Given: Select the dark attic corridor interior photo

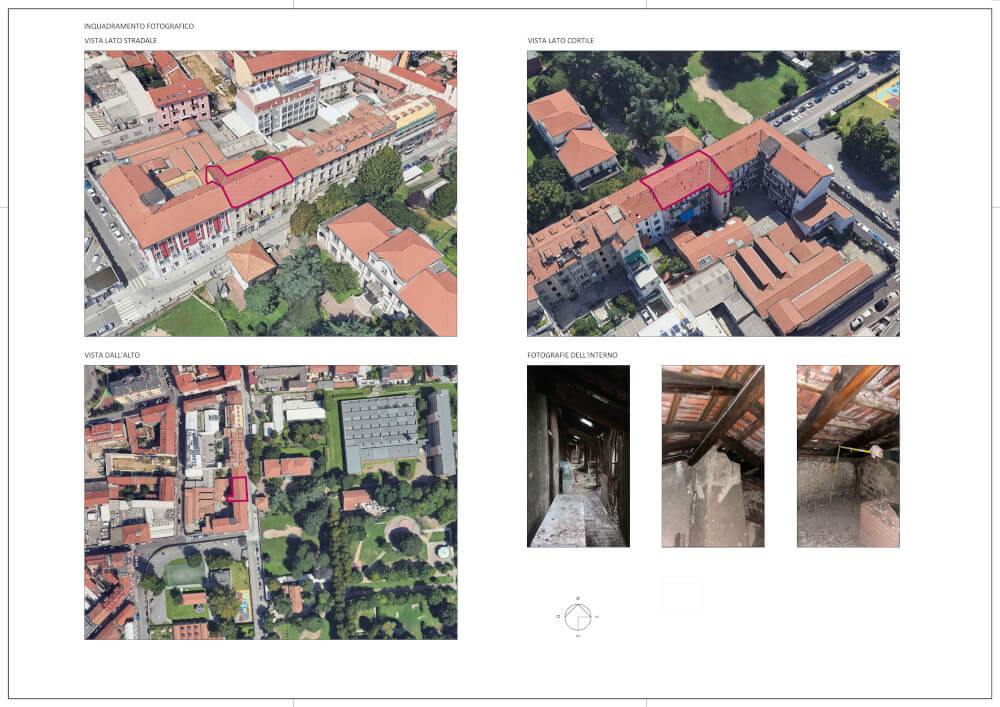Looking at the screenshot, I should (x=578, y=456).
